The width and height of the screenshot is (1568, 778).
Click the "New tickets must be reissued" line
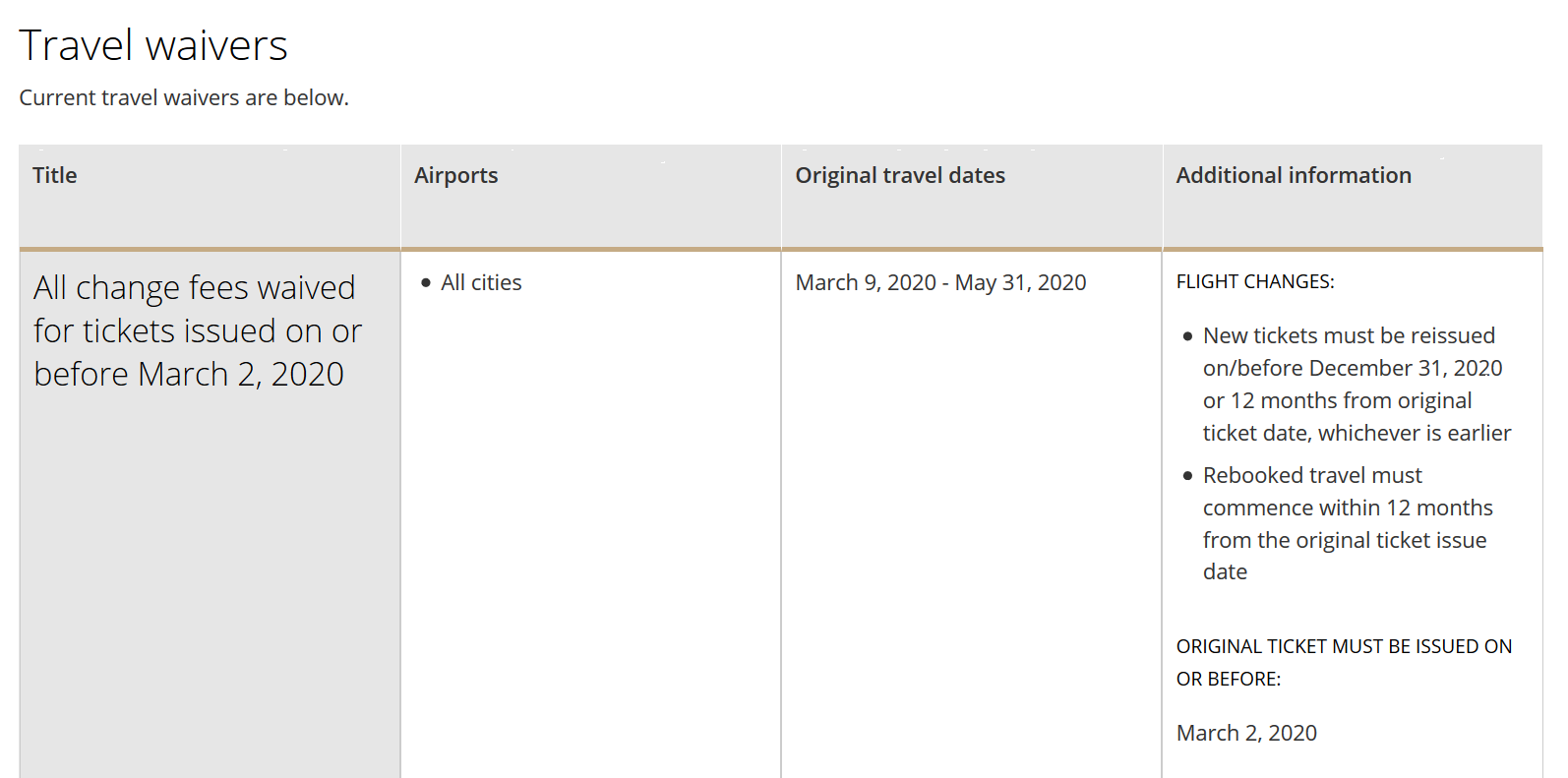[1349, 336]
